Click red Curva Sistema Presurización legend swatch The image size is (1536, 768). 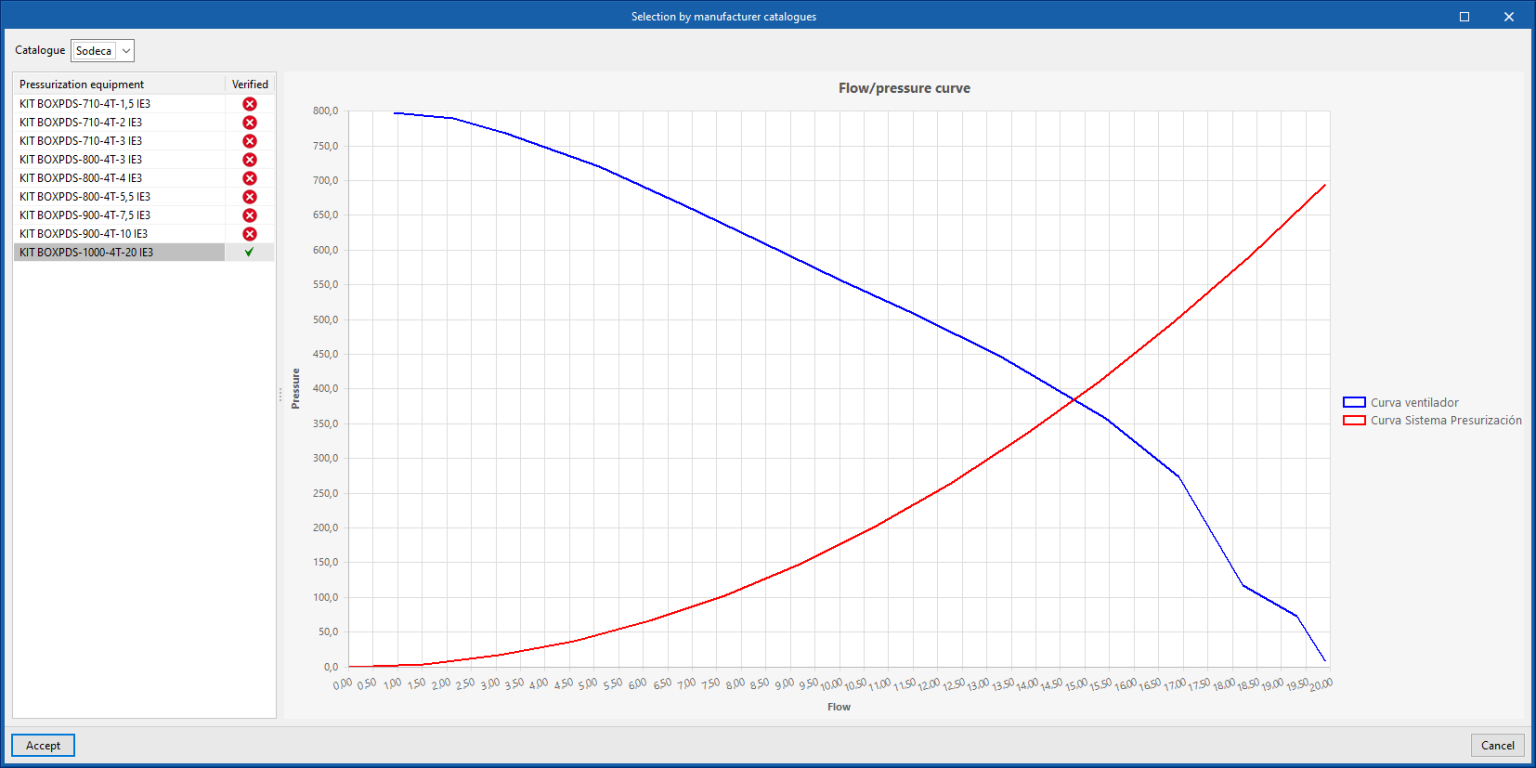tap(1354, 420)
